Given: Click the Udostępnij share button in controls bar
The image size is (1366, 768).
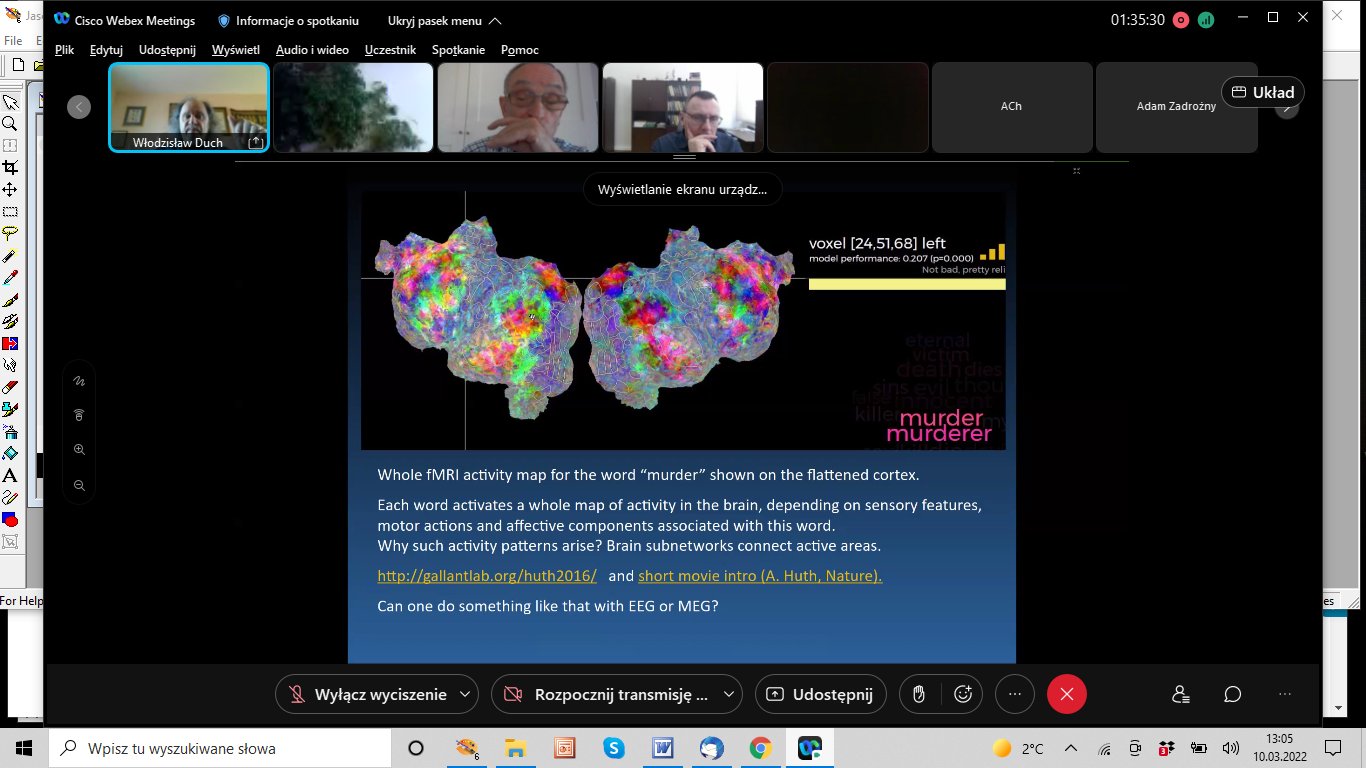Looking at the screenshot, I should [820, 694].
